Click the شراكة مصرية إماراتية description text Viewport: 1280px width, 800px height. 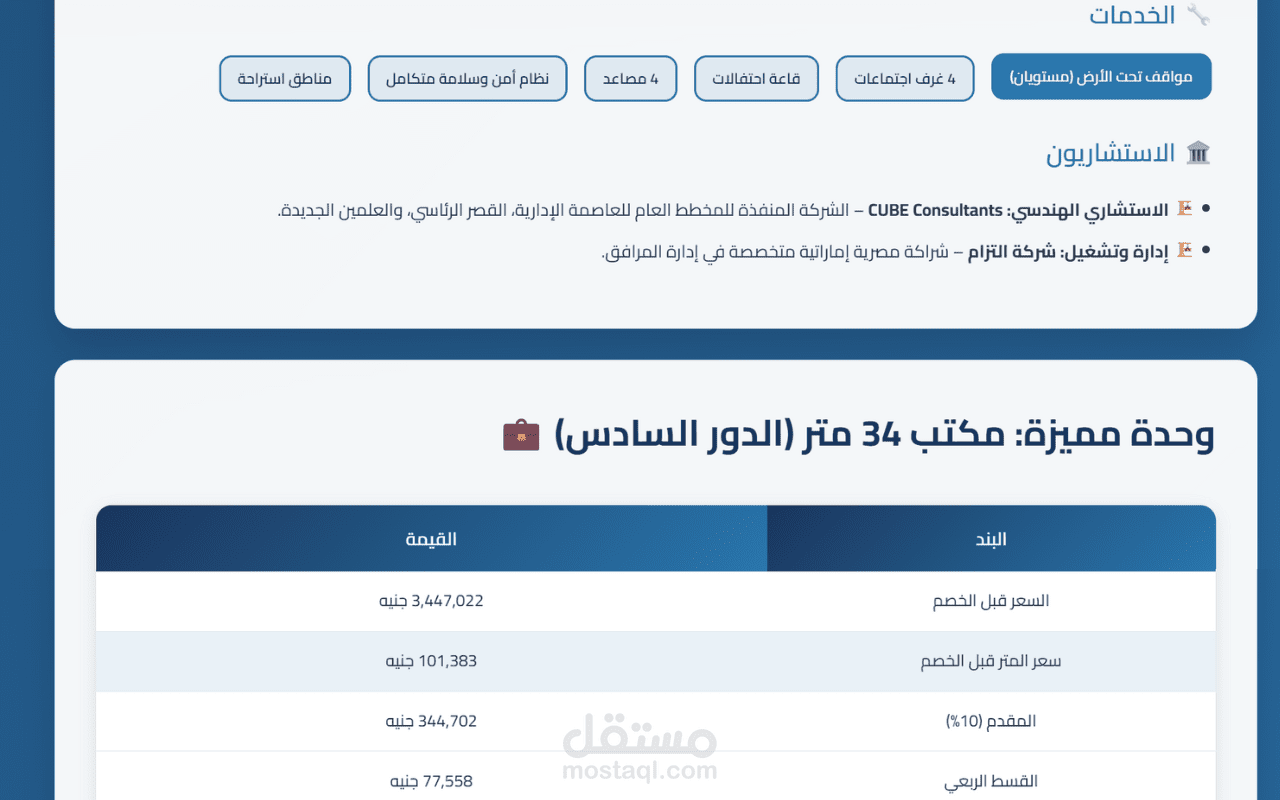click(x=775, y=251)
